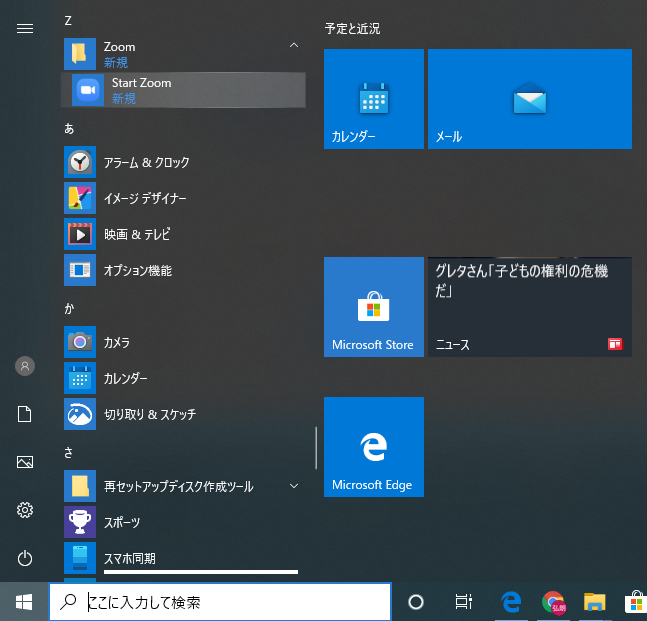
Task: Open Task View on taskbar
Action: (x=463, y=602)
